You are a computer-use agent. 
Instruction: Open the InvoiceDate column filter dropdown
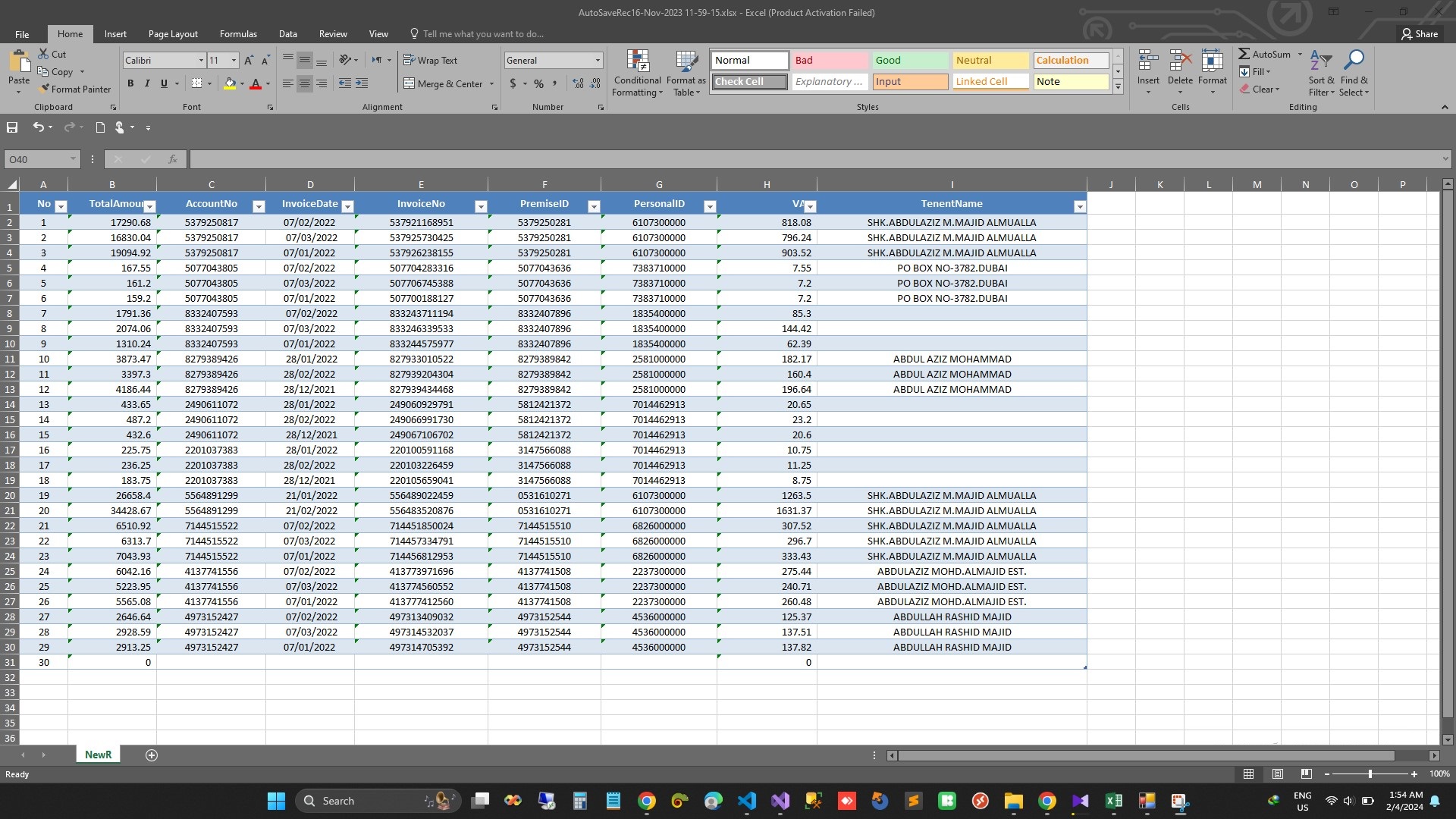pos(347,206)
